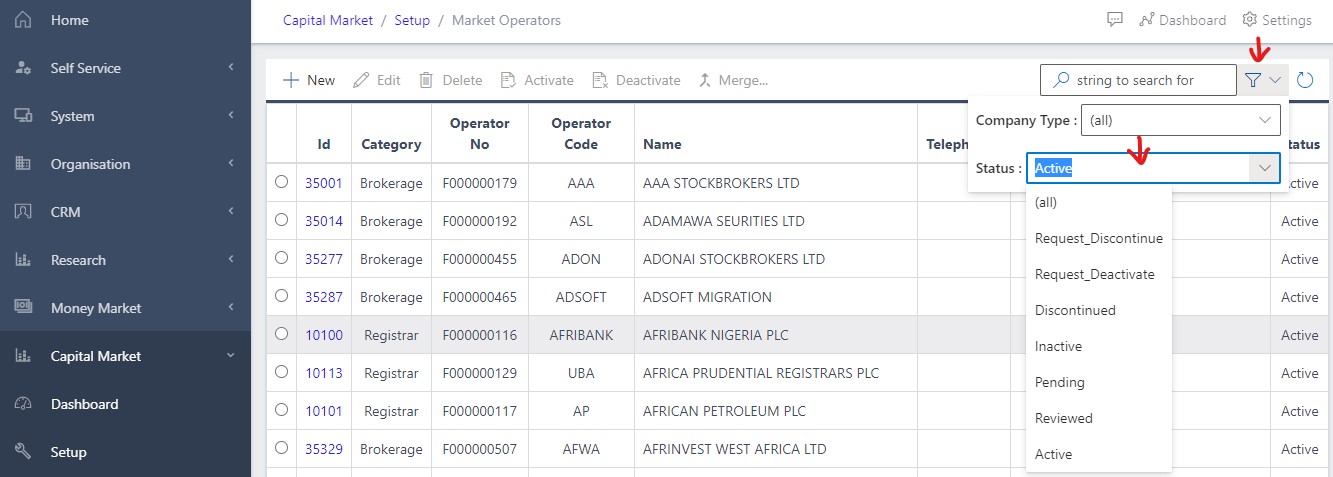Choose Pending status option
Image resolution: width=1333 pixels, height=477 pixels.
(1099, 382)
